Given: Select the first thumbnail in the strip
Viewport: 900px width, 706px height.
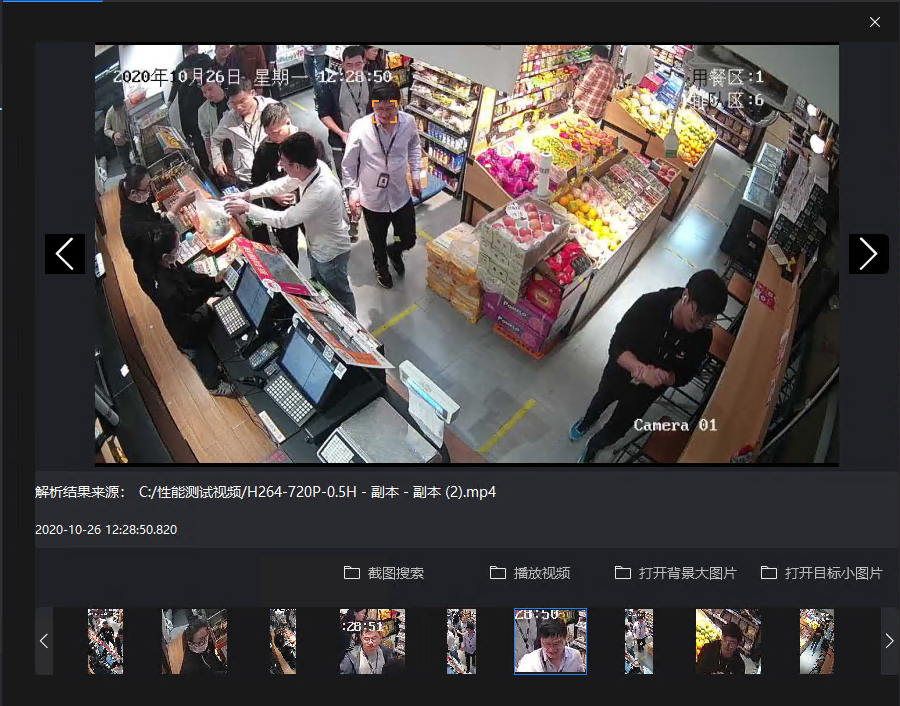Looking at the screenshot, I should (106, 641).
